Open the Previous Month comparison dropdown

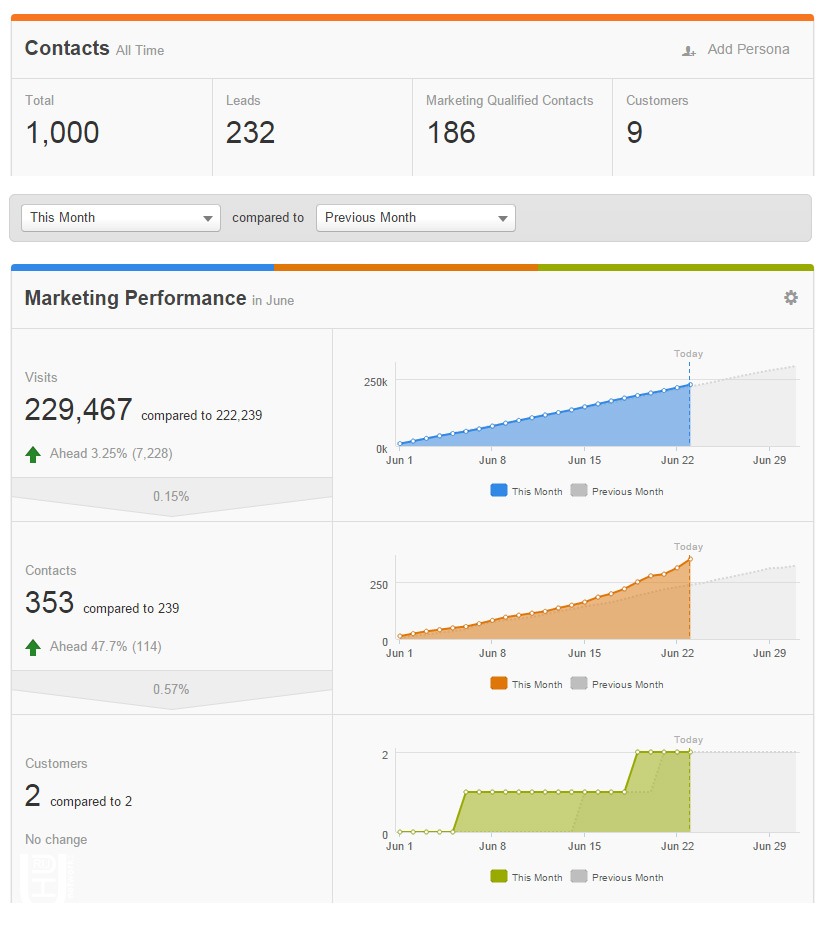coord(416,218)
